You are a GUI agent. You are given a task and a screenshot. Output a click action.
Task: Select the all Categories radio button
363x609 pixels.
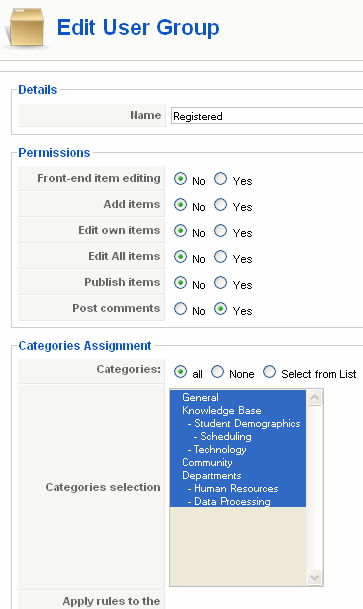[x=180, y=372]
